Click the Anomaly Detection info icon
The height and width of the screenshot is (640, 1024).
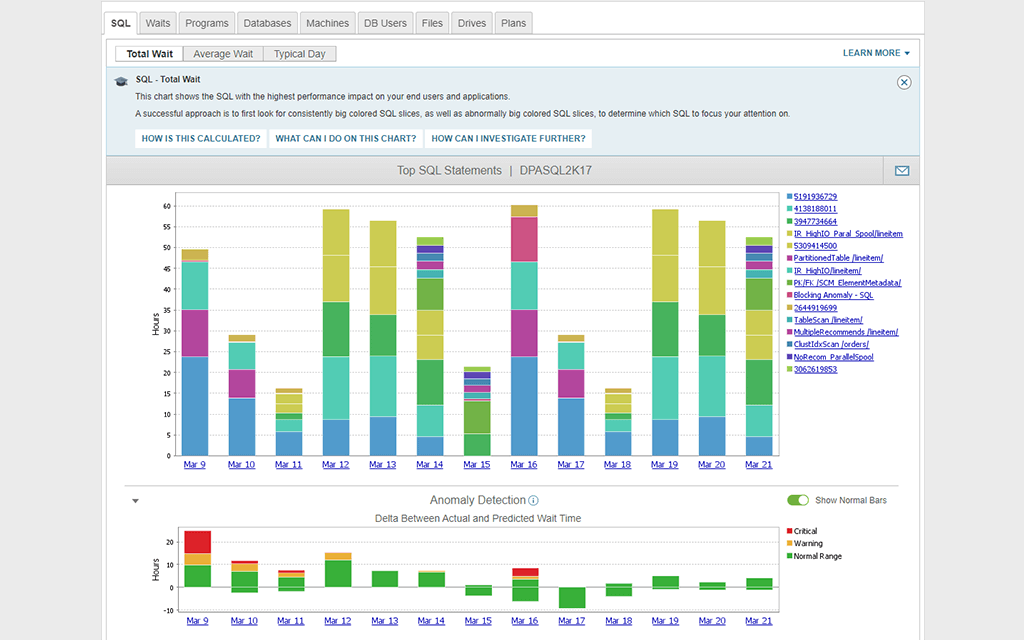click(534, 501)
